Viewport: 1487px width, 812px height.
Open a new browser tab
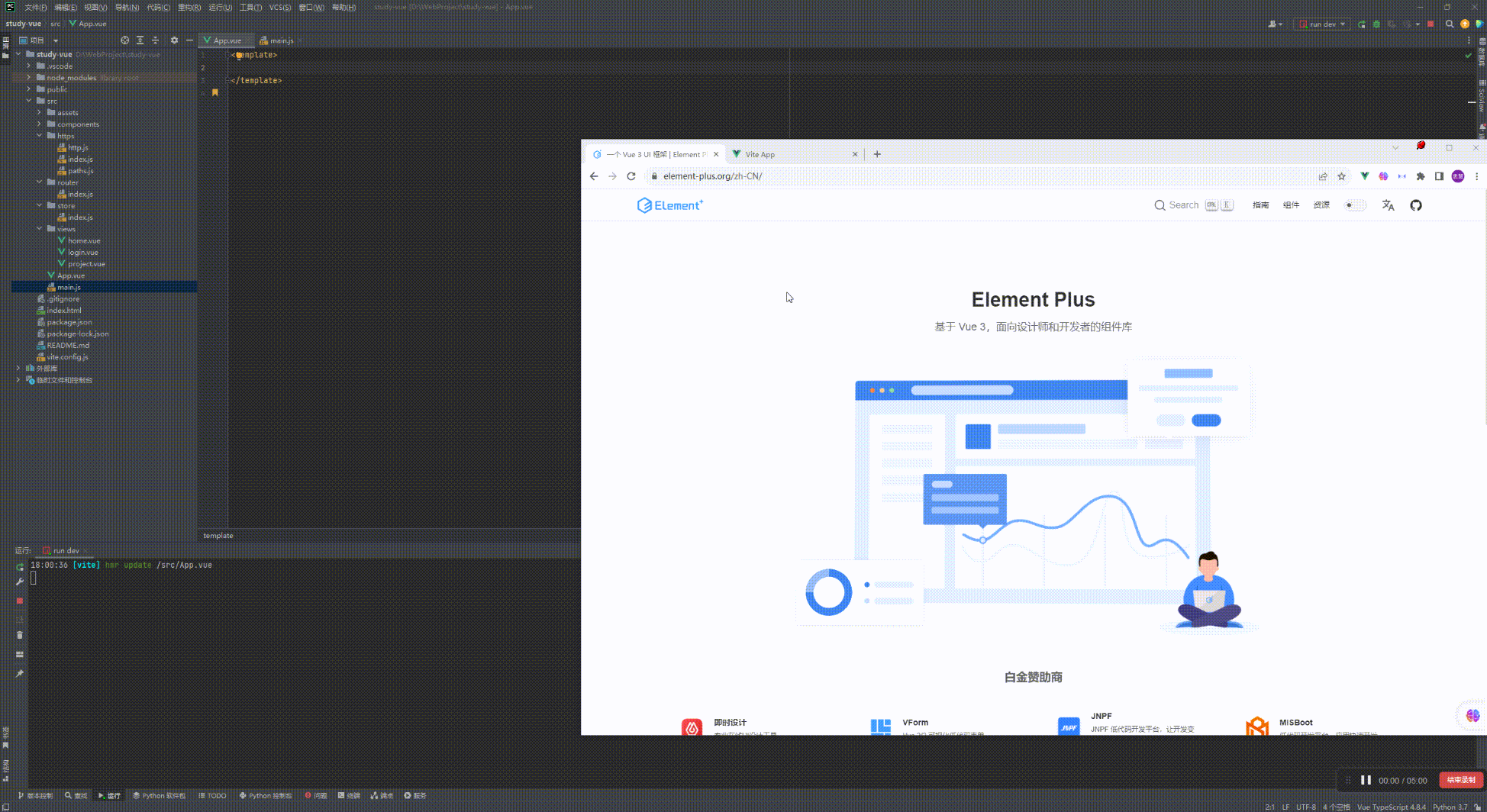pos(877,154)
